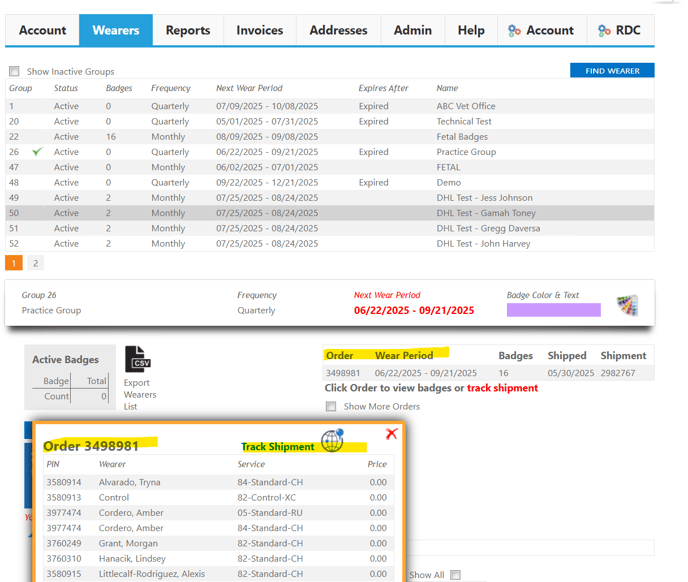Click Export Wearers List link
Image resolution: width=688 pixels, height=582 pixels.
(140, 395)
